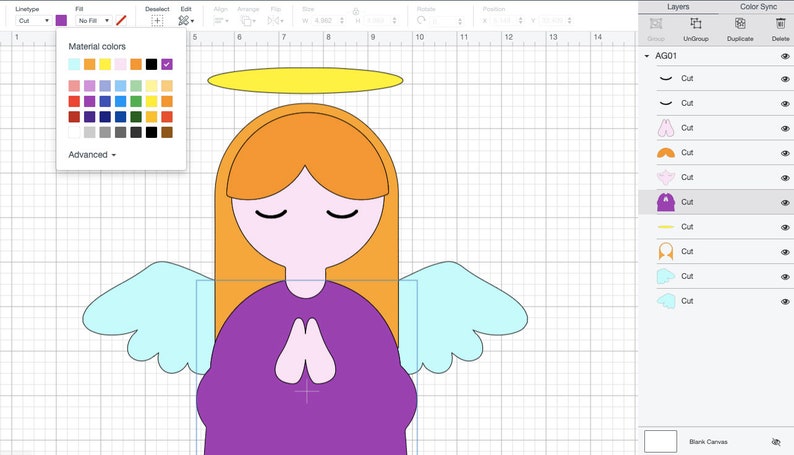Hide the orange long hair layer
The height and width of the screenshot is (455, 794).
[x=785, y=252]
